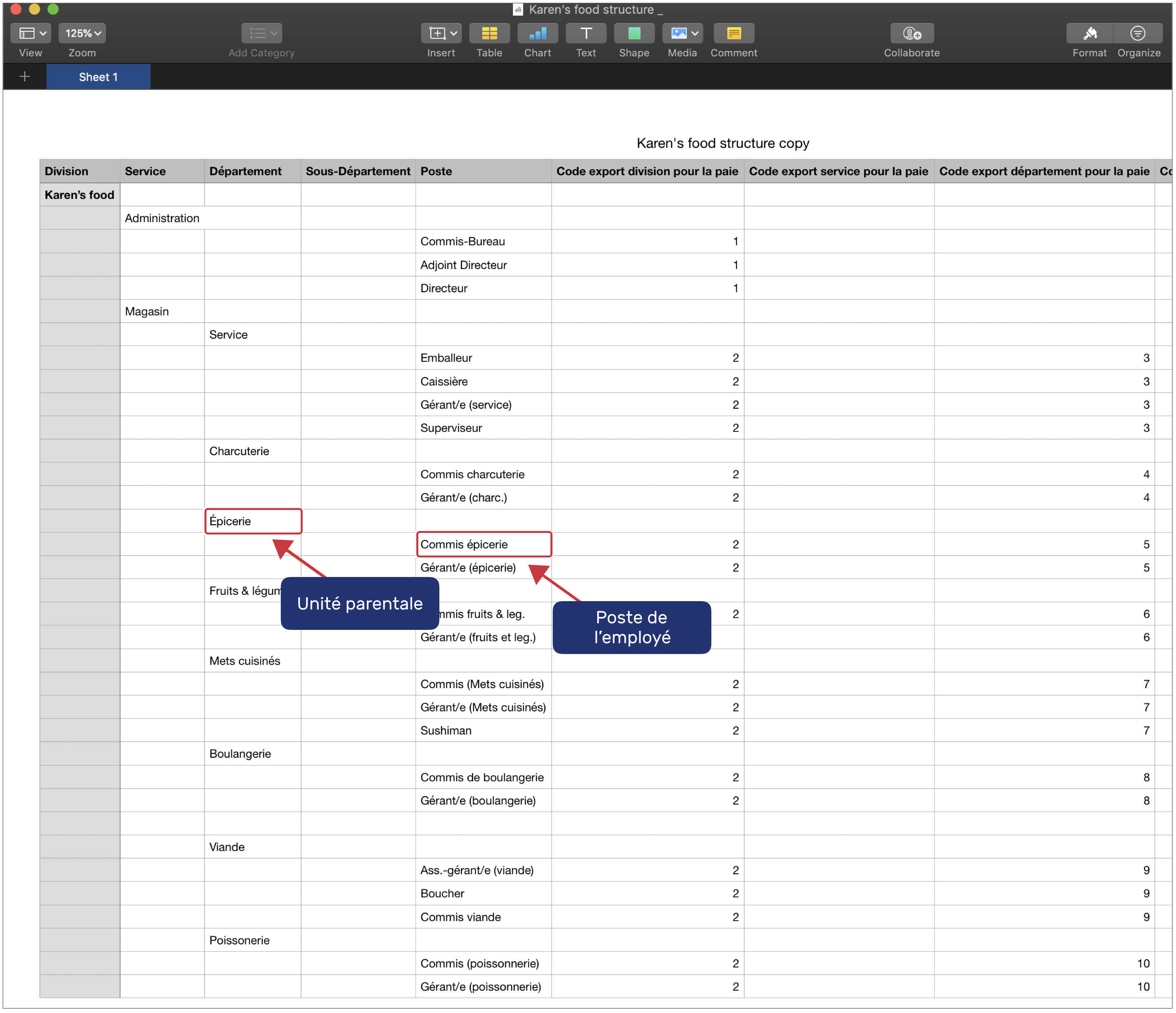Click the Collaborate icon
The image size is (1176, 1013).
pos(912,33)
